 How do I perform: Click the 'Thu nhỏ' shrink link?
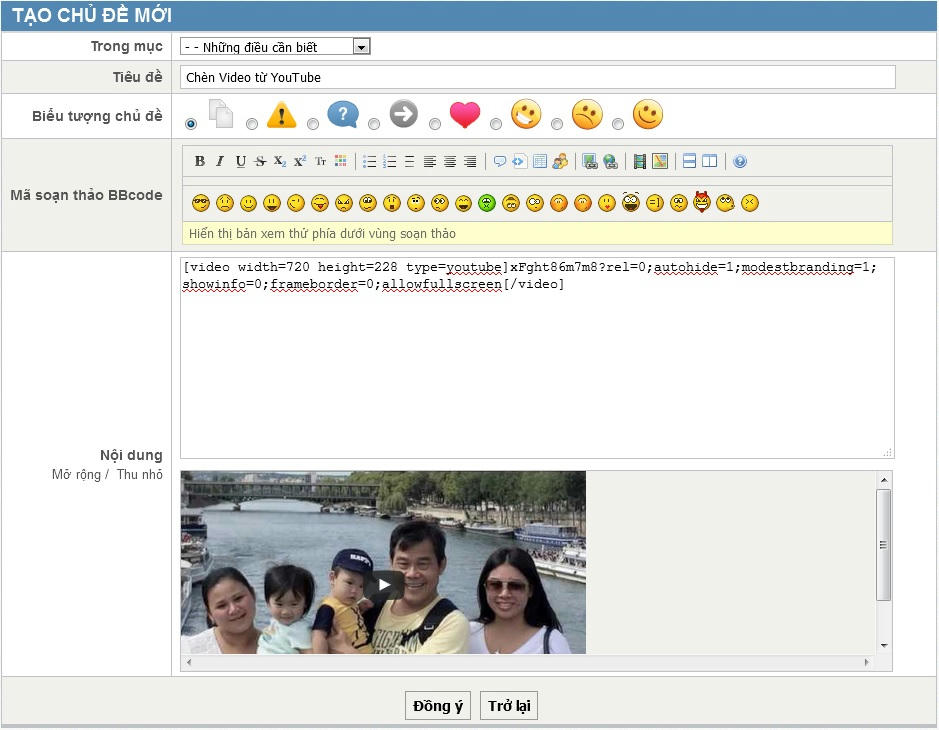coord(140,474)
